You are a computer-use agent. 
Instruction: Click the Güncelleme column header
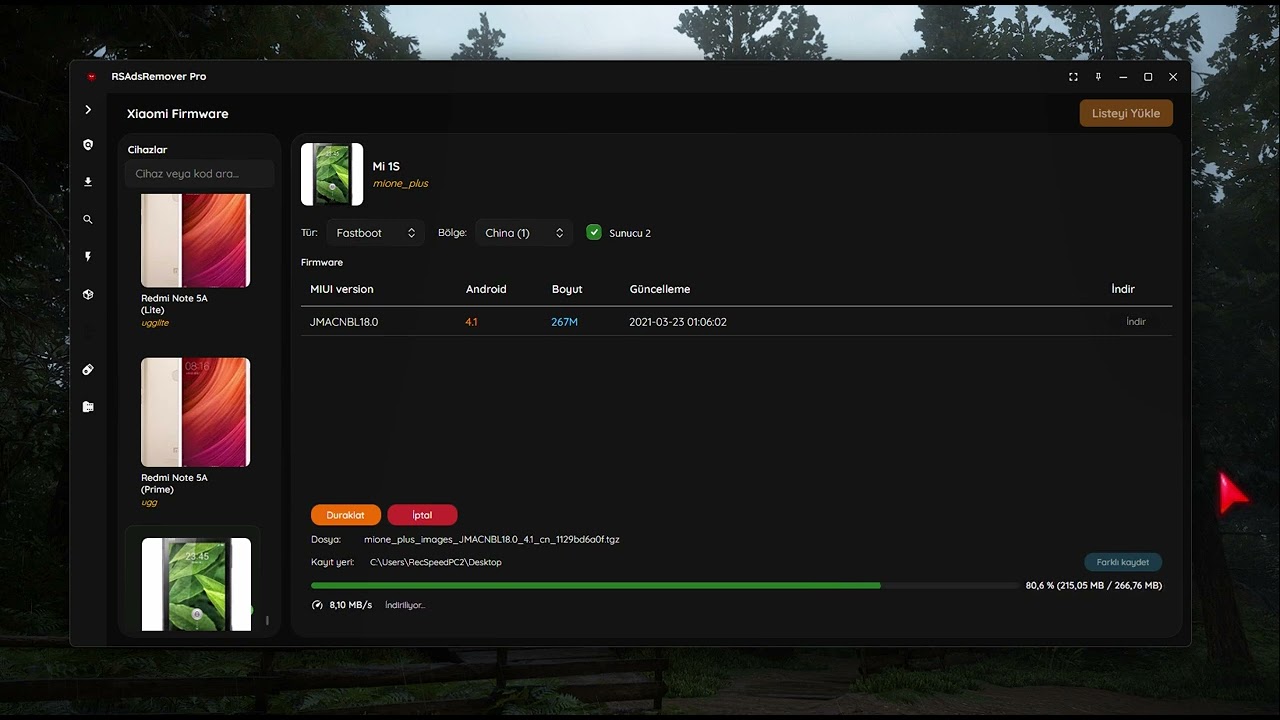pos(660,289)
